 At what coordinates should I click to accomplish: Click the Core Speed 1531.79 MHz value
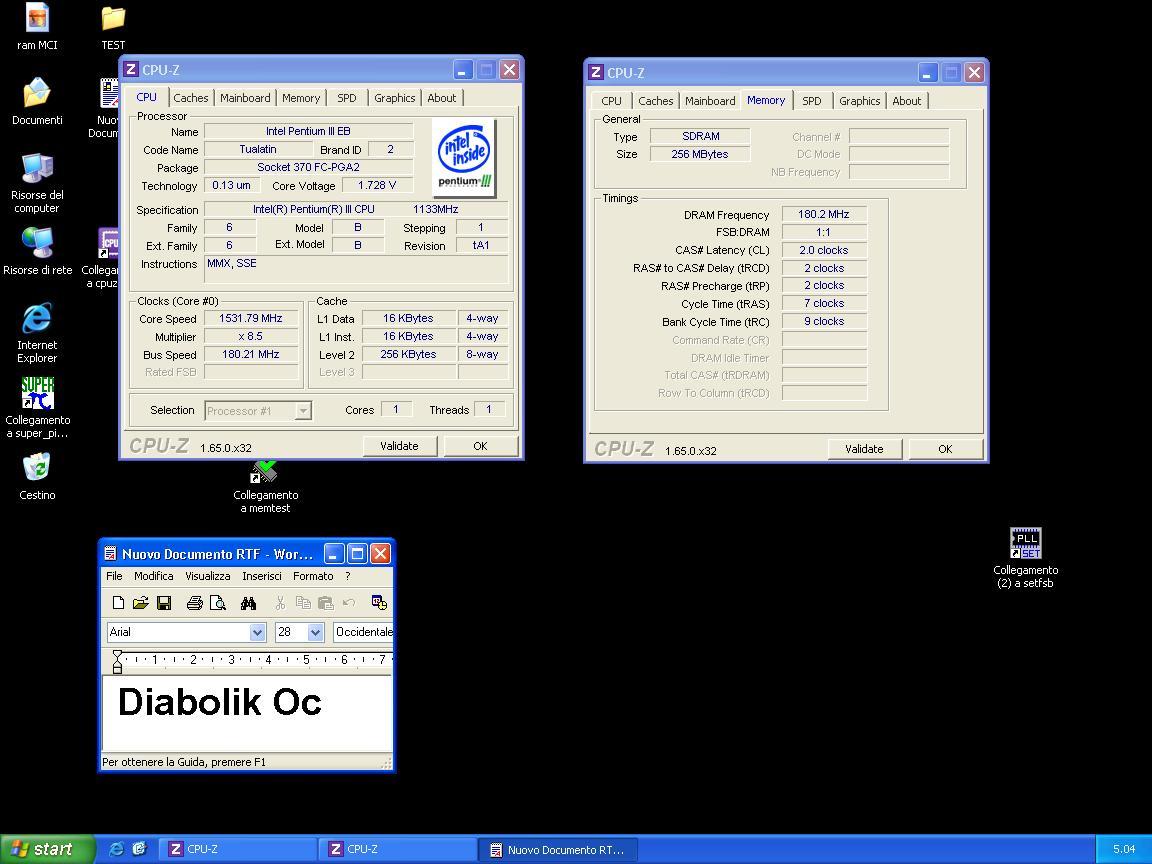(x=251, y=318)
